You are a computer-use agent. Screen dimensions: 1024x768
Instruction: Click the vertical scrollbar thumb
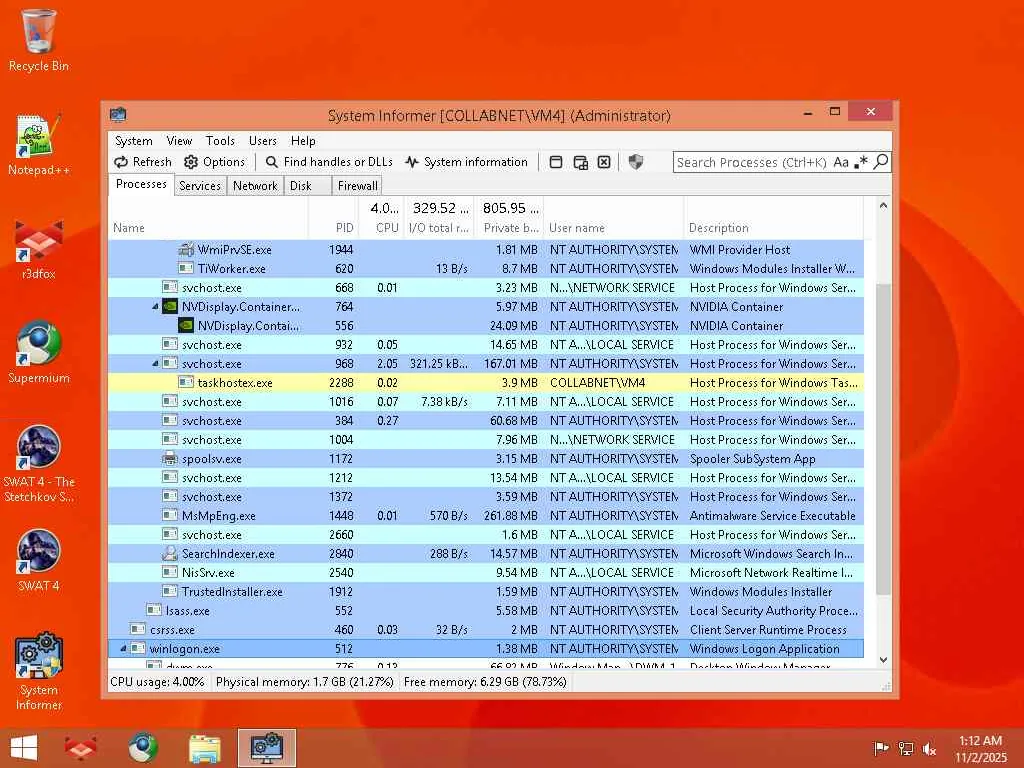pos(883,439)
